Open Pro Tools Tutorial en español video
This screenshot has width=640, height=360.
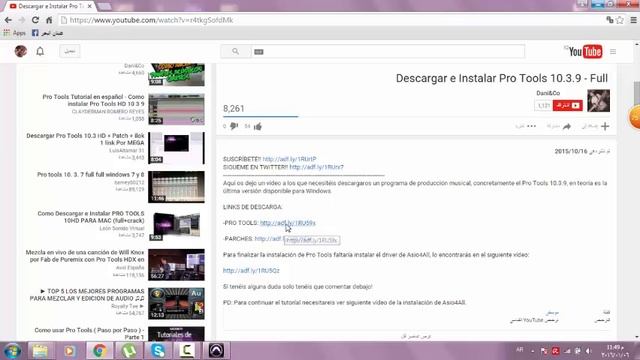click(93, 100)
